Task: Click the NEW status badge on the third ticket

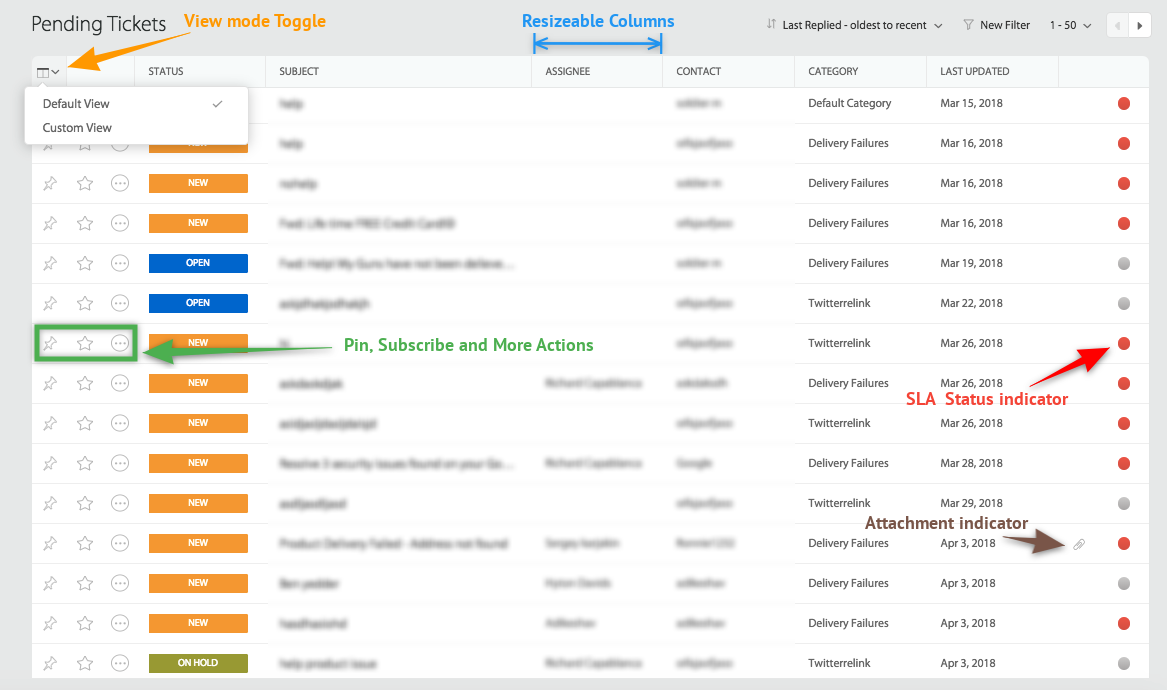Action: pyautogui.click(x=197, y=183)
